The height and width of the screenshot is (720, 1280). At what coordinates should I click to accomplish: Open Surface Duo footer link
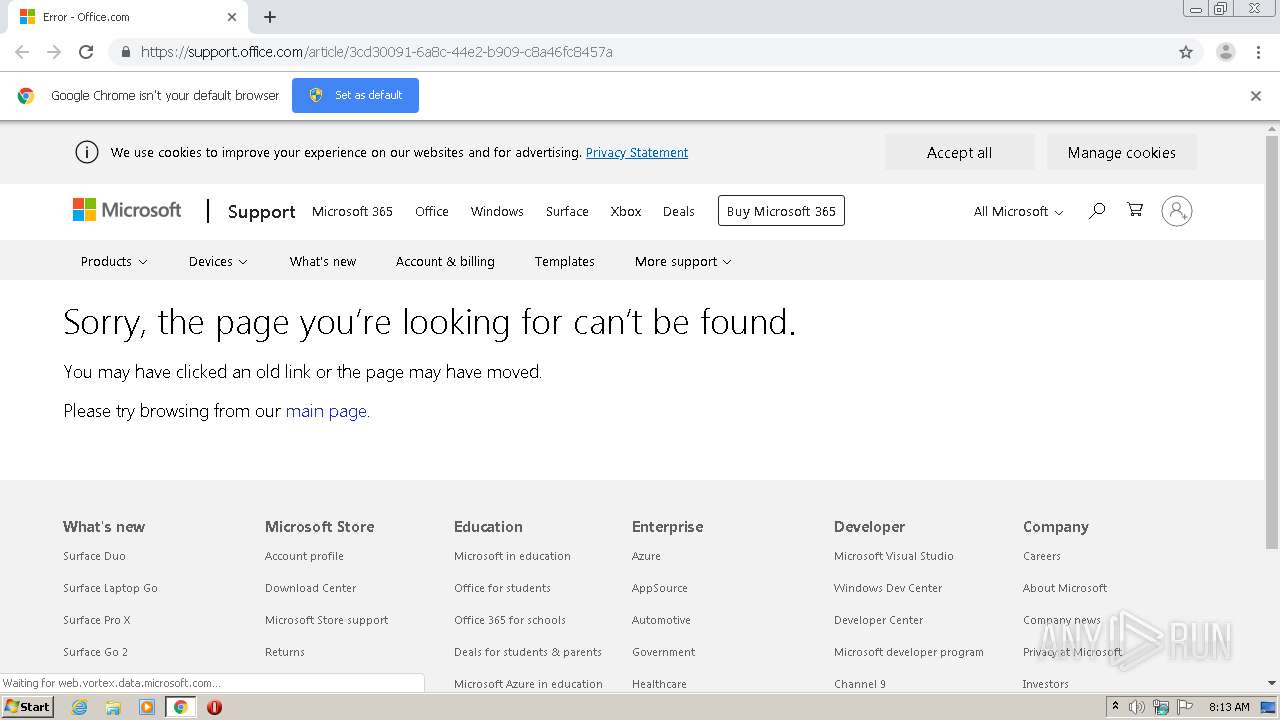tap(94, 556)
